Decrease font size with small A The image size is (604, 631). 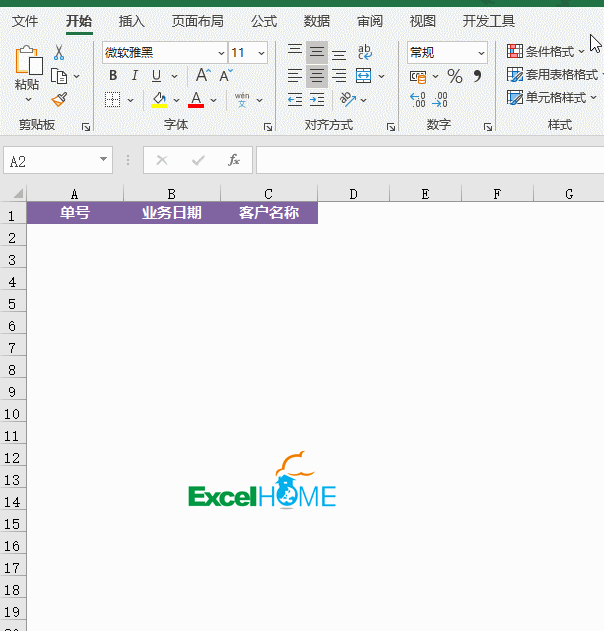[x=226, y=75]
